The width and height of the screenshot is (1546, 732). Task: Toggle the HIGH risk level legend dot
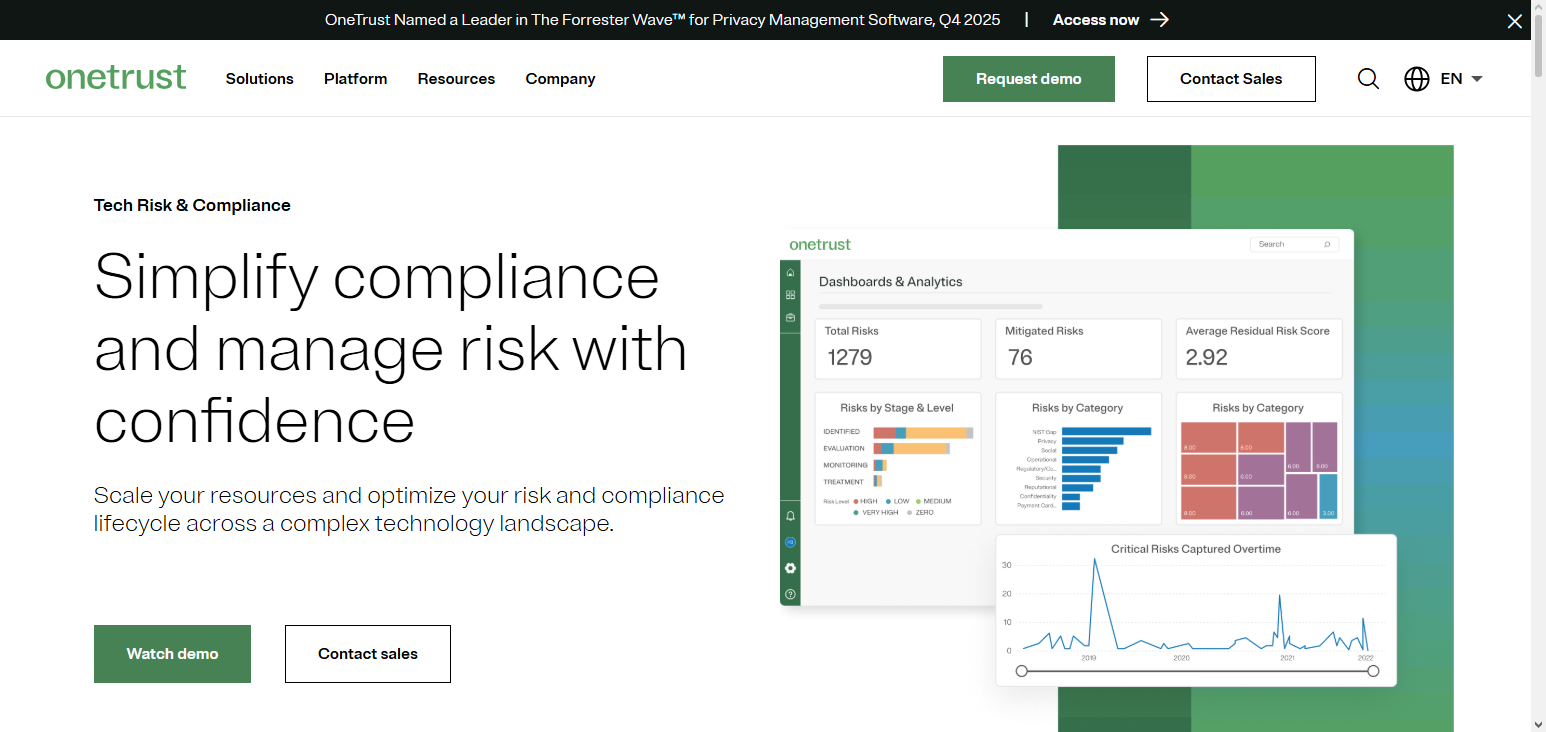point(856,502)
